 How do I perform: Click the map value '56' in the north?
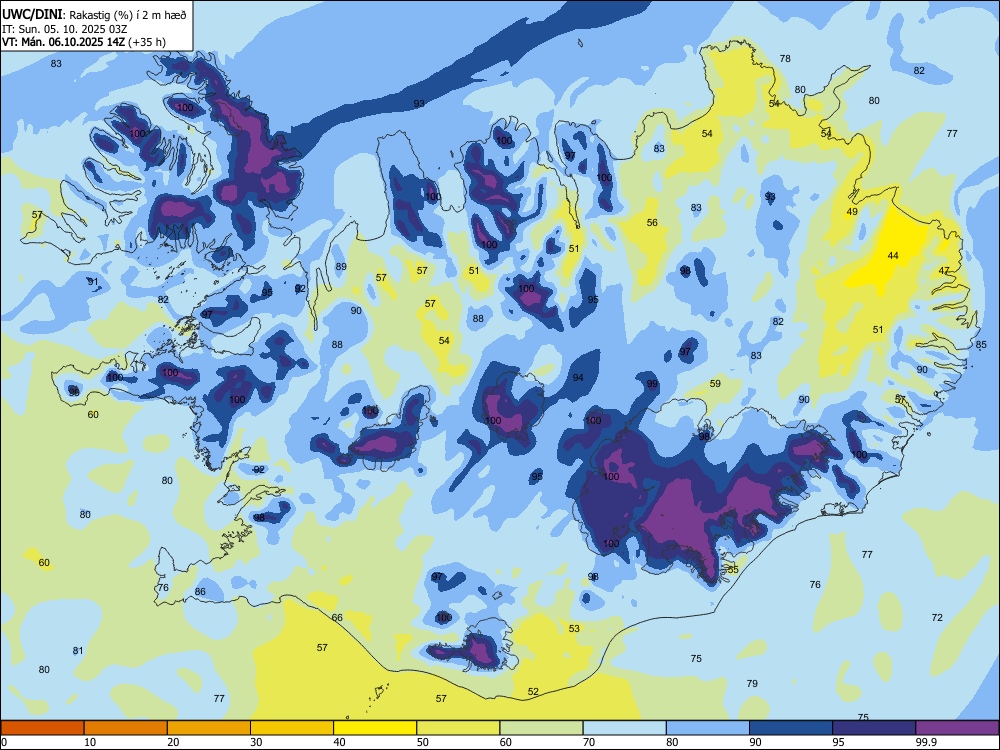652,223
